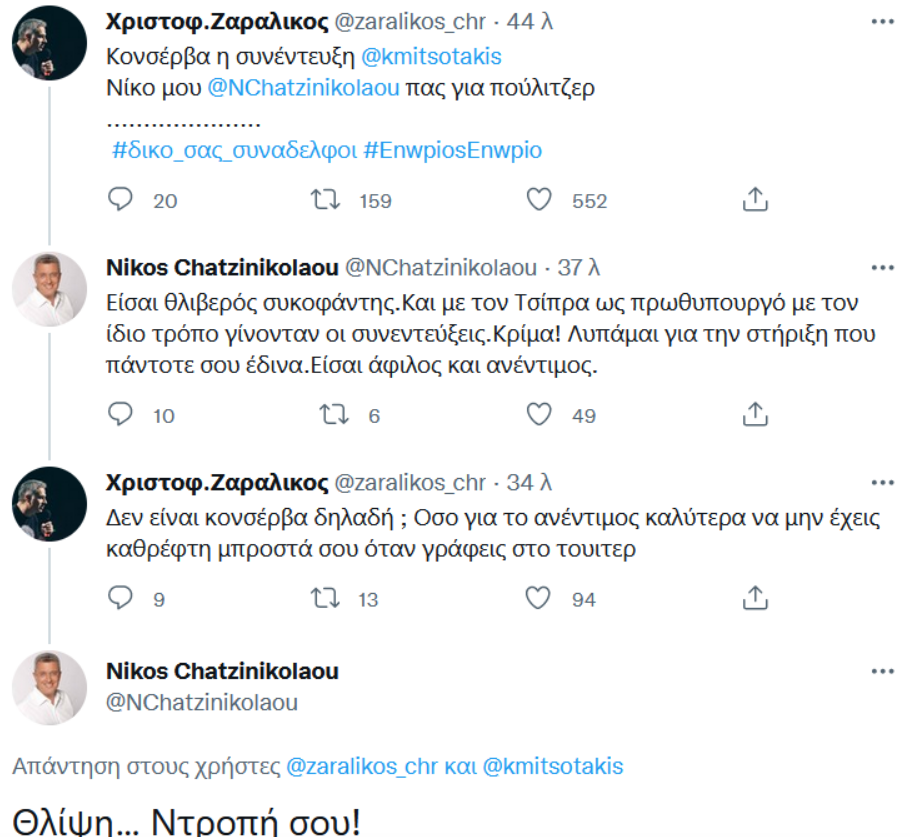Share the tweet with 94 likes

click(755, 598)
